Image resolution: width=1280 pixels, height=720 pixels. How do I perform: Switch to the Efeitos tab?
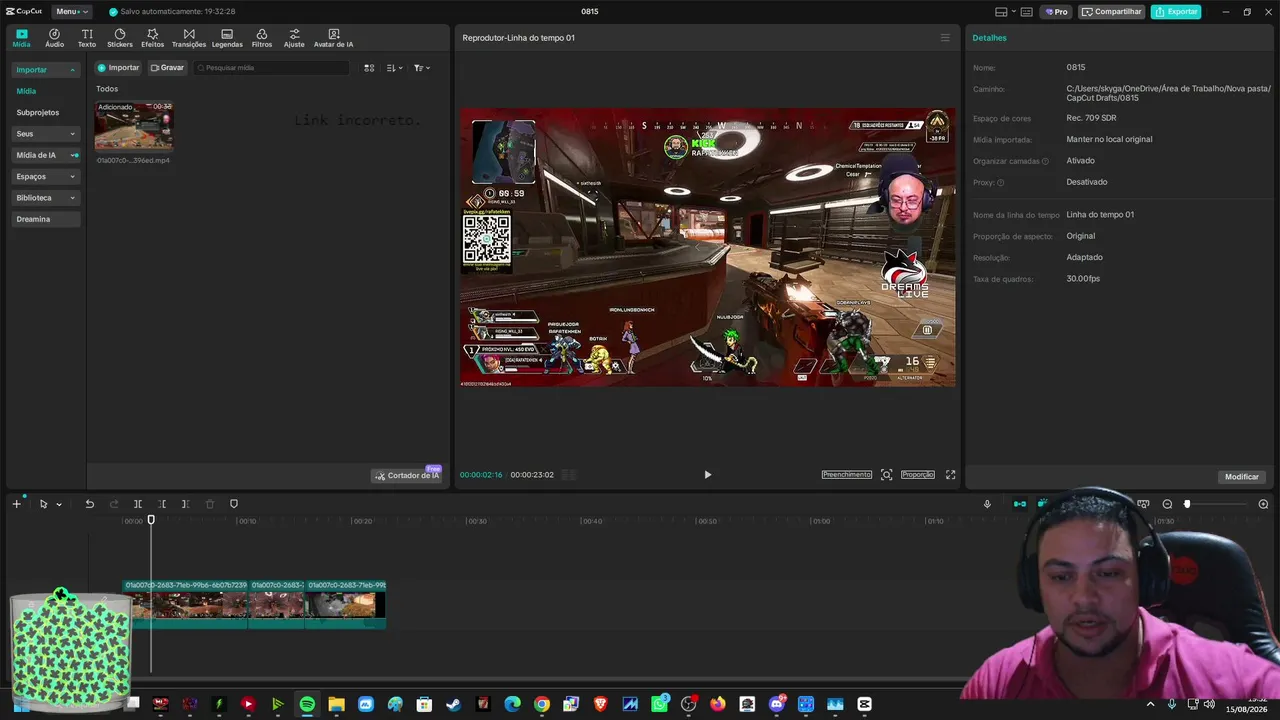click(x=152, y=38)
